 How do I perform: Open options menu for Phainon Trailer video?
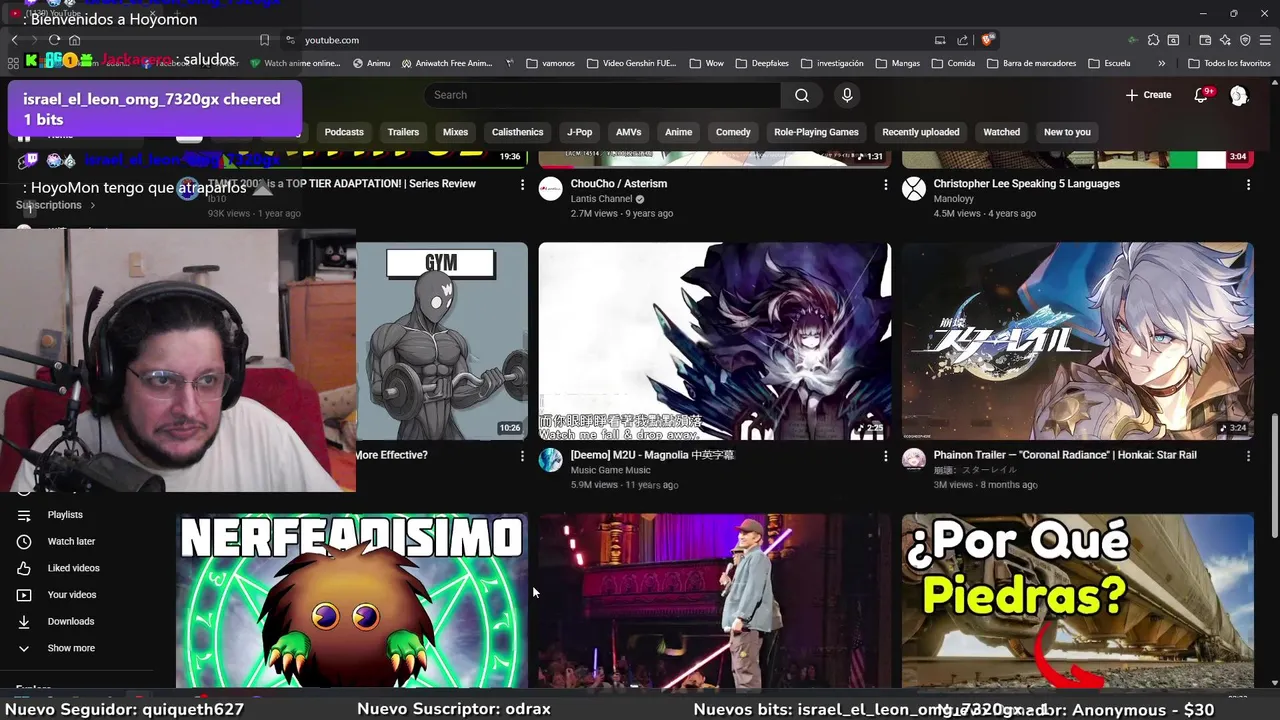click(1248, 456)
